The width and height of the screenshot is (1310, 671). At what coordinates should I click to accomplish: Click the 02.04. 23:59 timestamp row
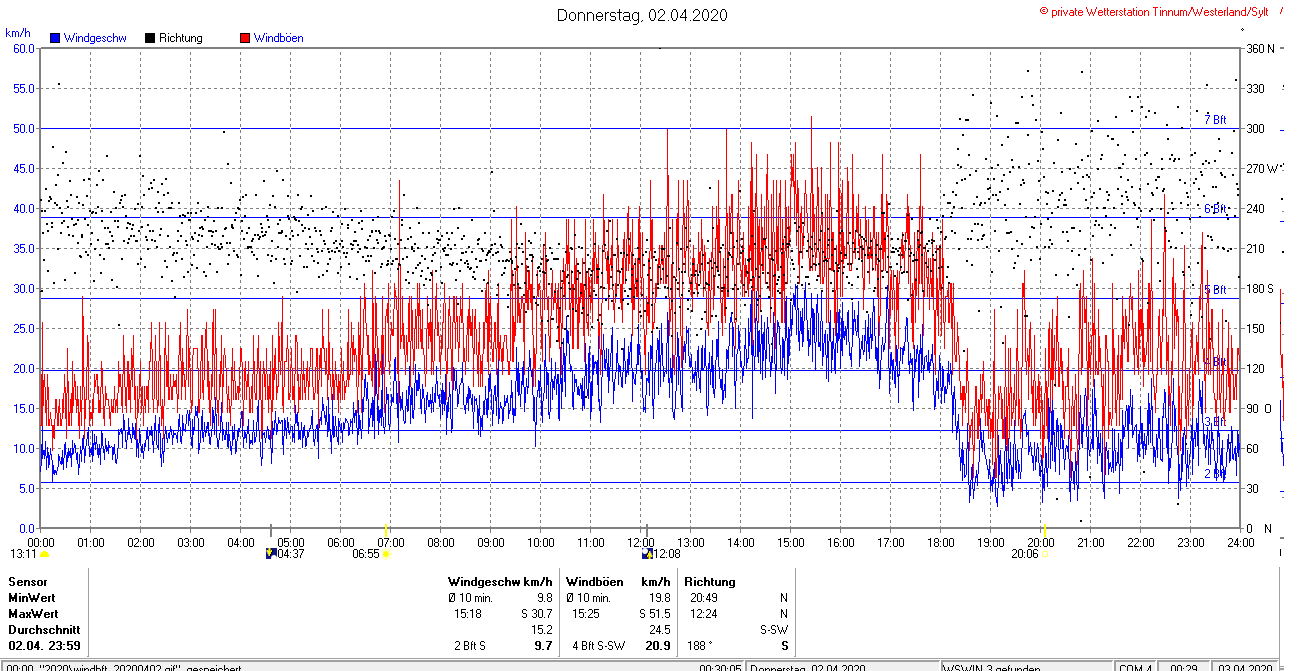(44, 646)
